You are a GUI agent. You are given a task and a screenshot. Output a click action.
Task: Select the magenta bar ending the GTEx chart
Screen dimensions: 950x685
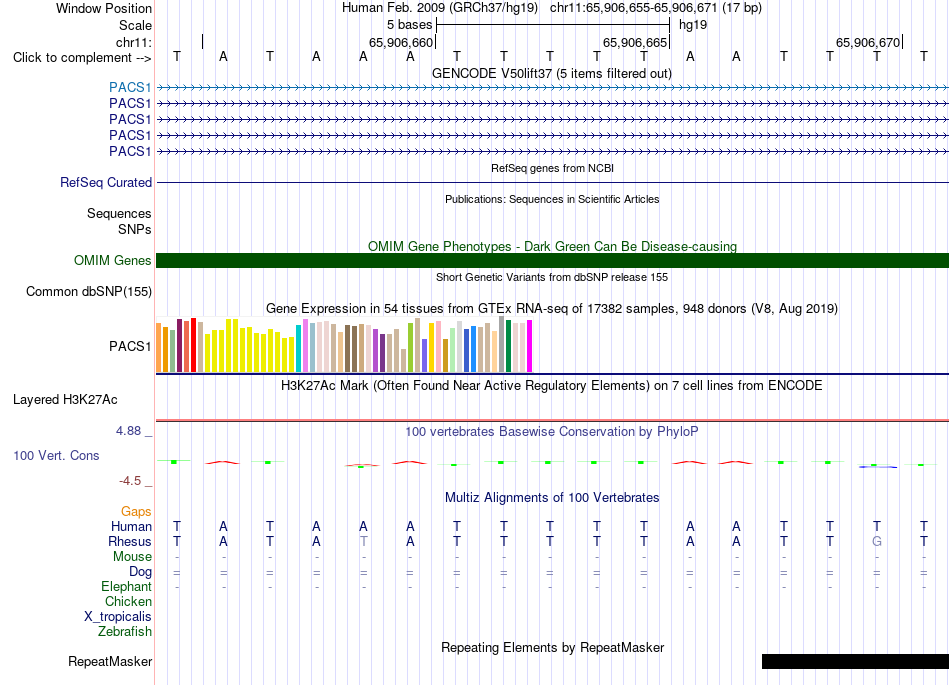(x=530, y=346)
